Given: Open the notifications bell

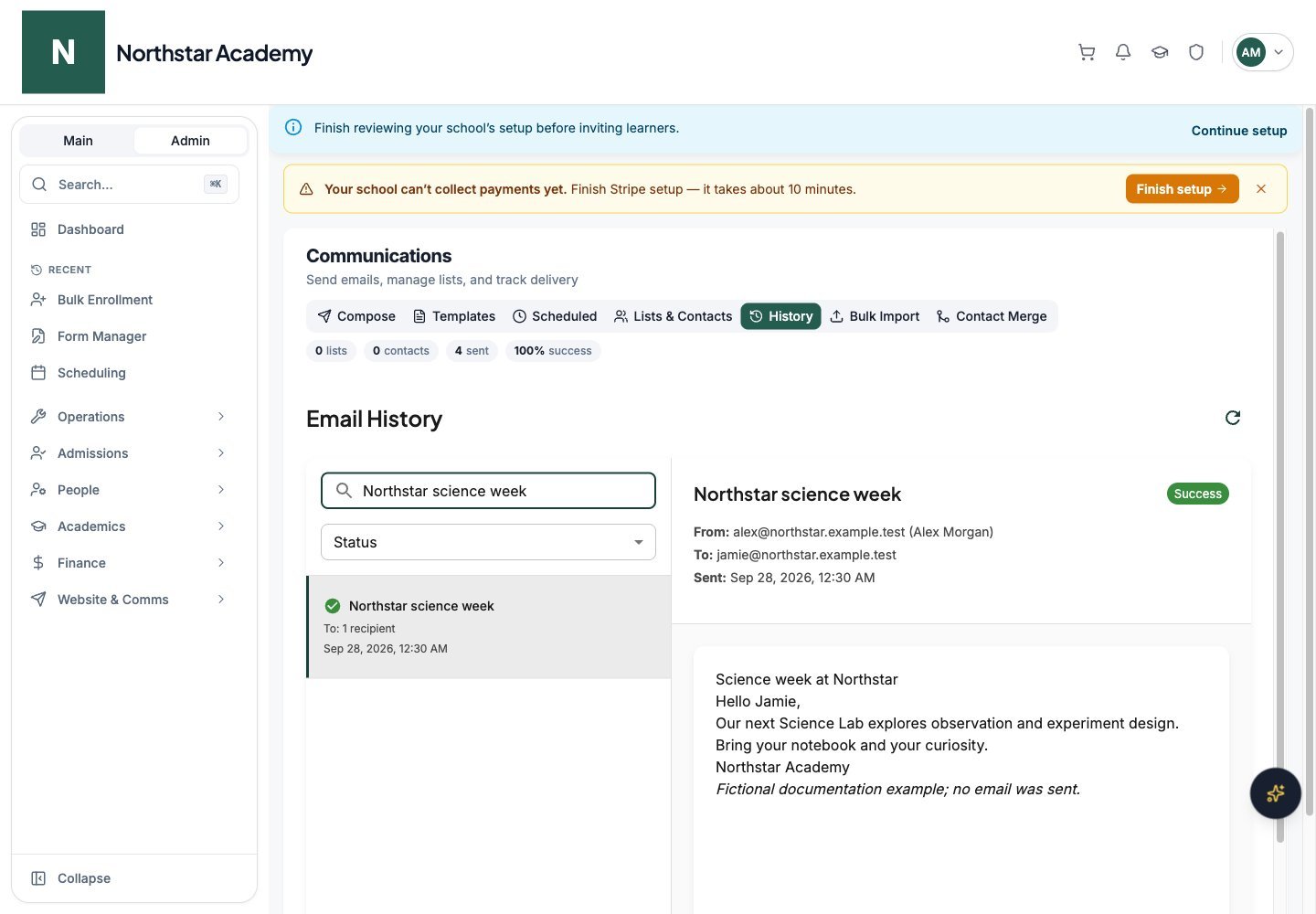Looking at the screenshot, I should 1123,52.
